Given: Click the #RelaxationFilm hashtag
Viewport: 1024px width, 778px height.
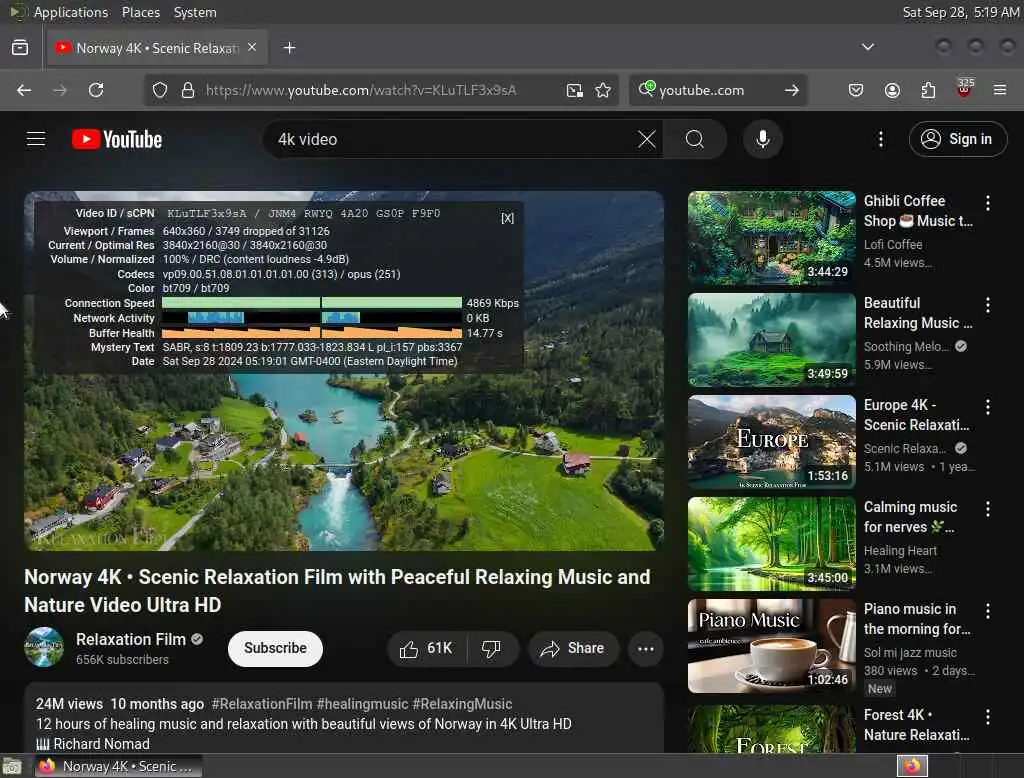Looking at the screenshot, I should (x=262, y=704).
